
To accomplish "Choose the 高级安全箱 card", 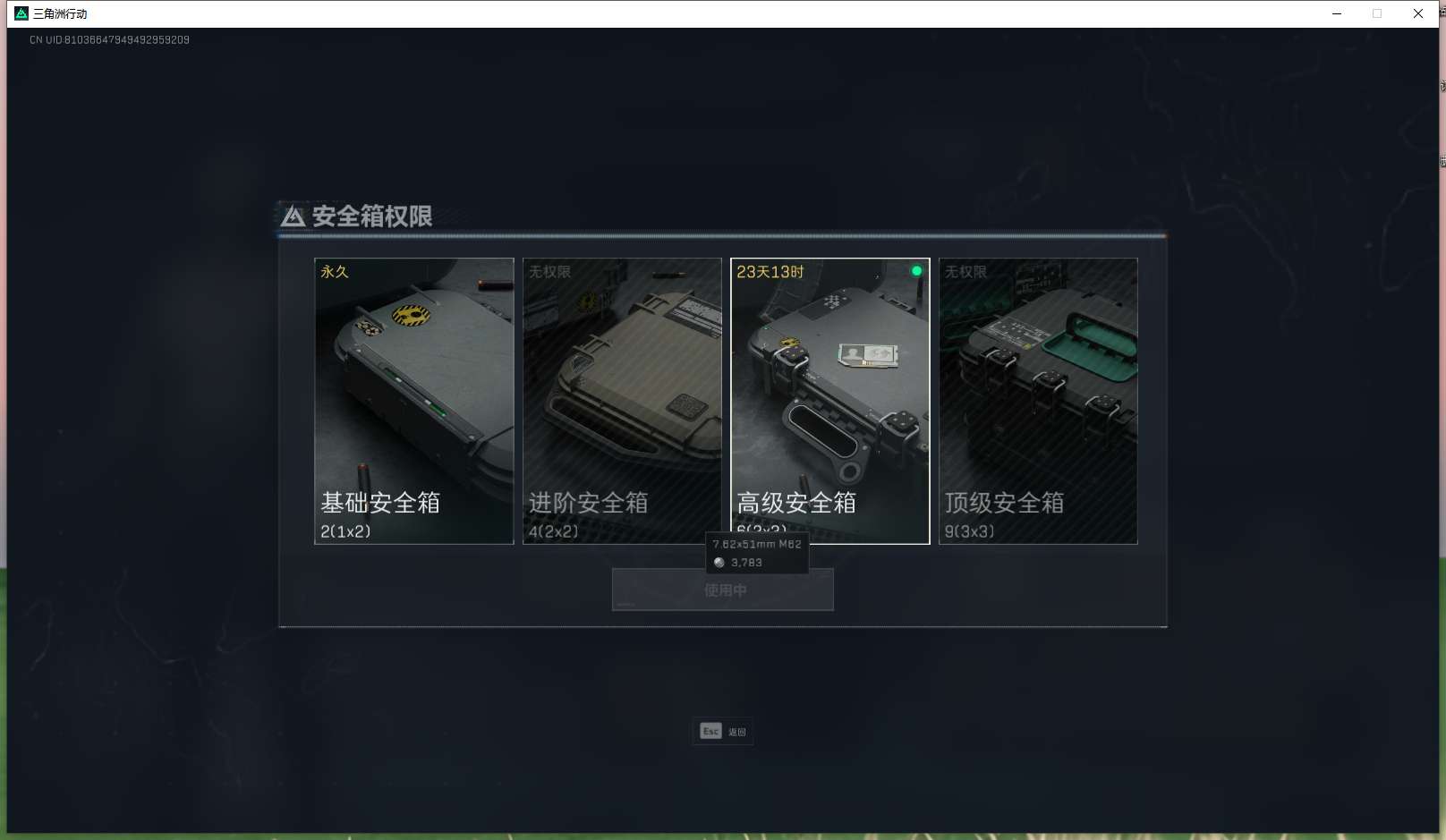I will [x=830, y=401].
